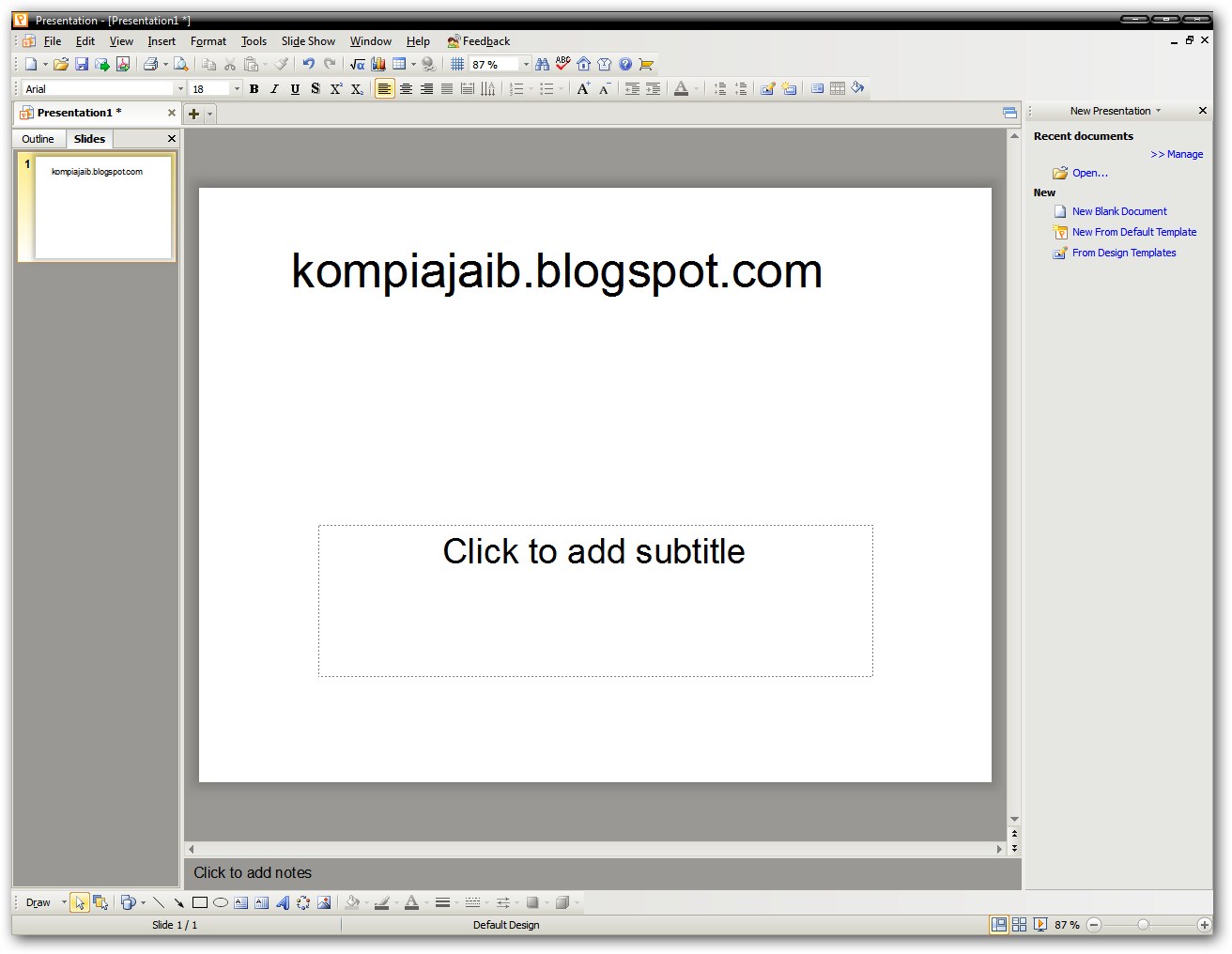Click the New document icon
1232x954 pixels.
31,65
